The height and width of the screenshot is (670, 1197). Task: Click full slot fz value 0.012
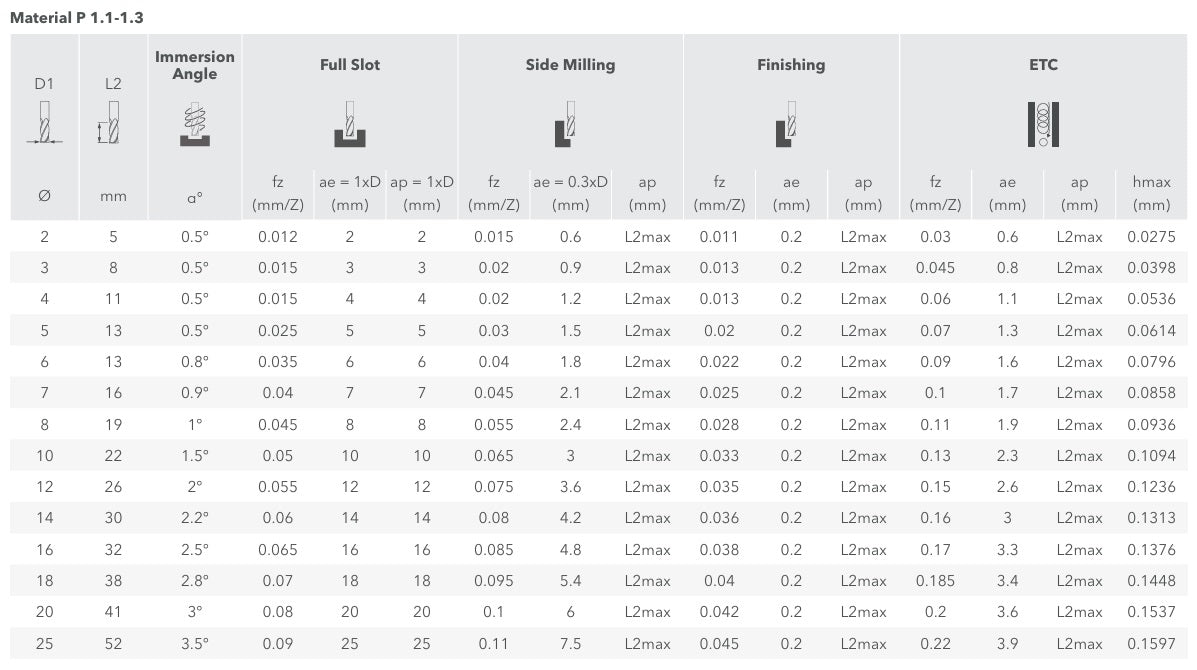point(278,237)
